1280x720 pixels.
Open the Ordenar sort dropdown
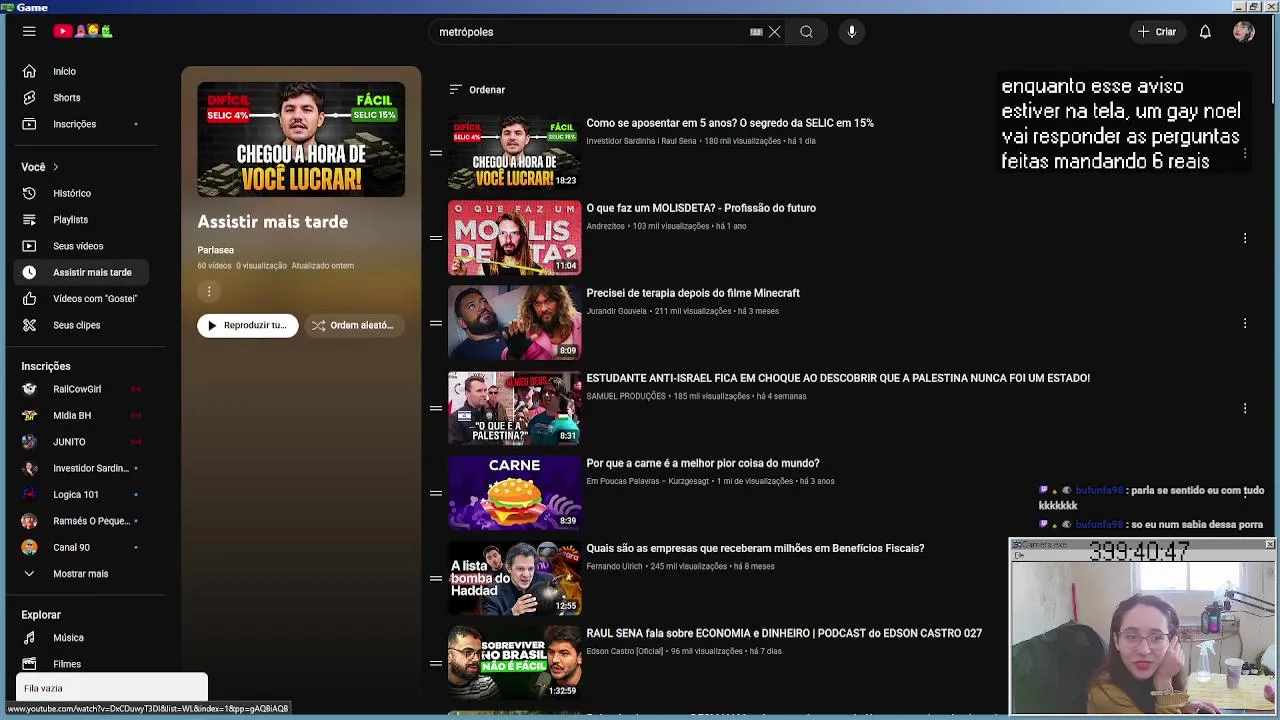pos(477,90)
